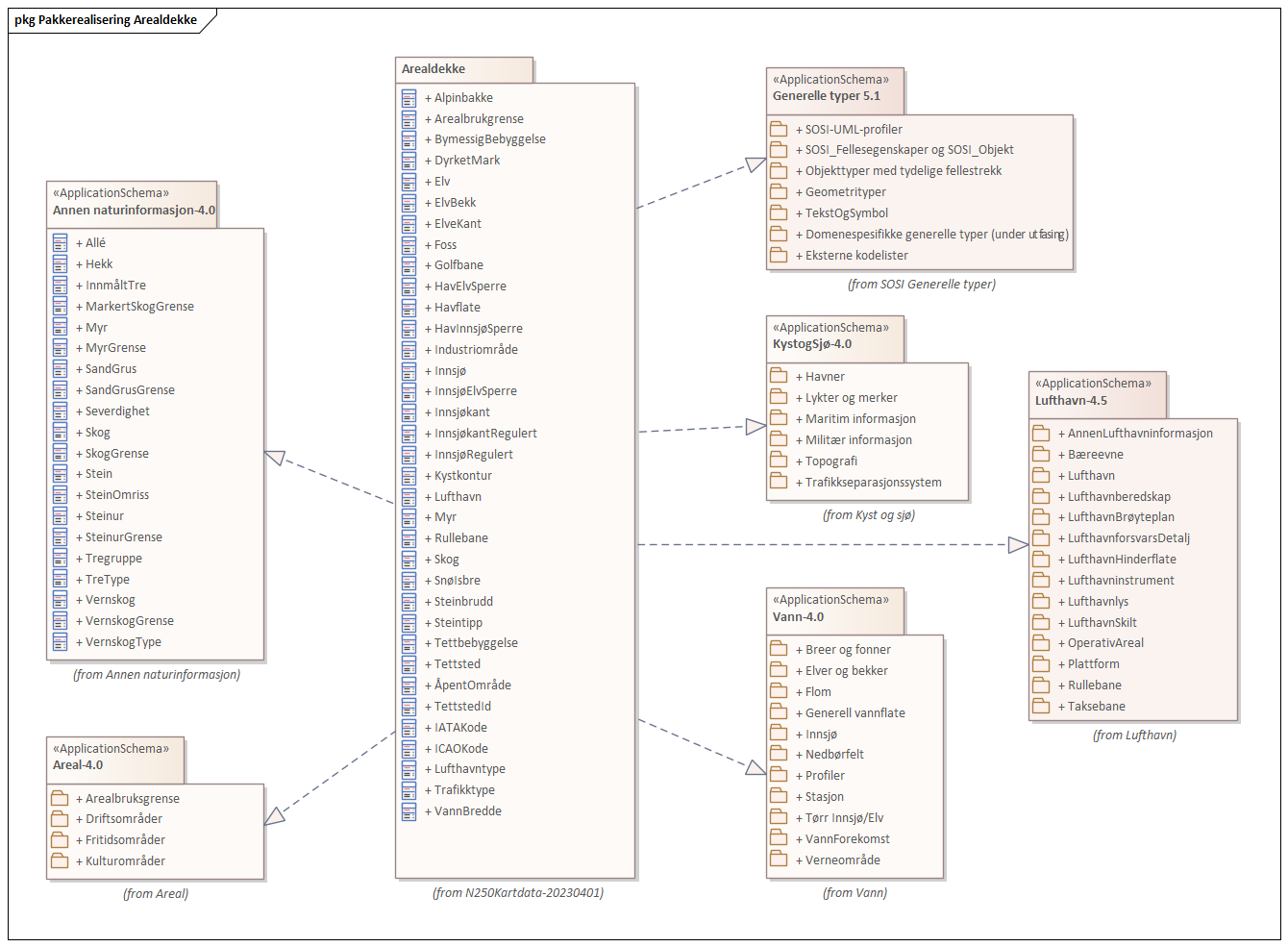Select the icon next to Tettsted
The width and height of the screenshot is (1288, 947).
[x=409, y=664]
